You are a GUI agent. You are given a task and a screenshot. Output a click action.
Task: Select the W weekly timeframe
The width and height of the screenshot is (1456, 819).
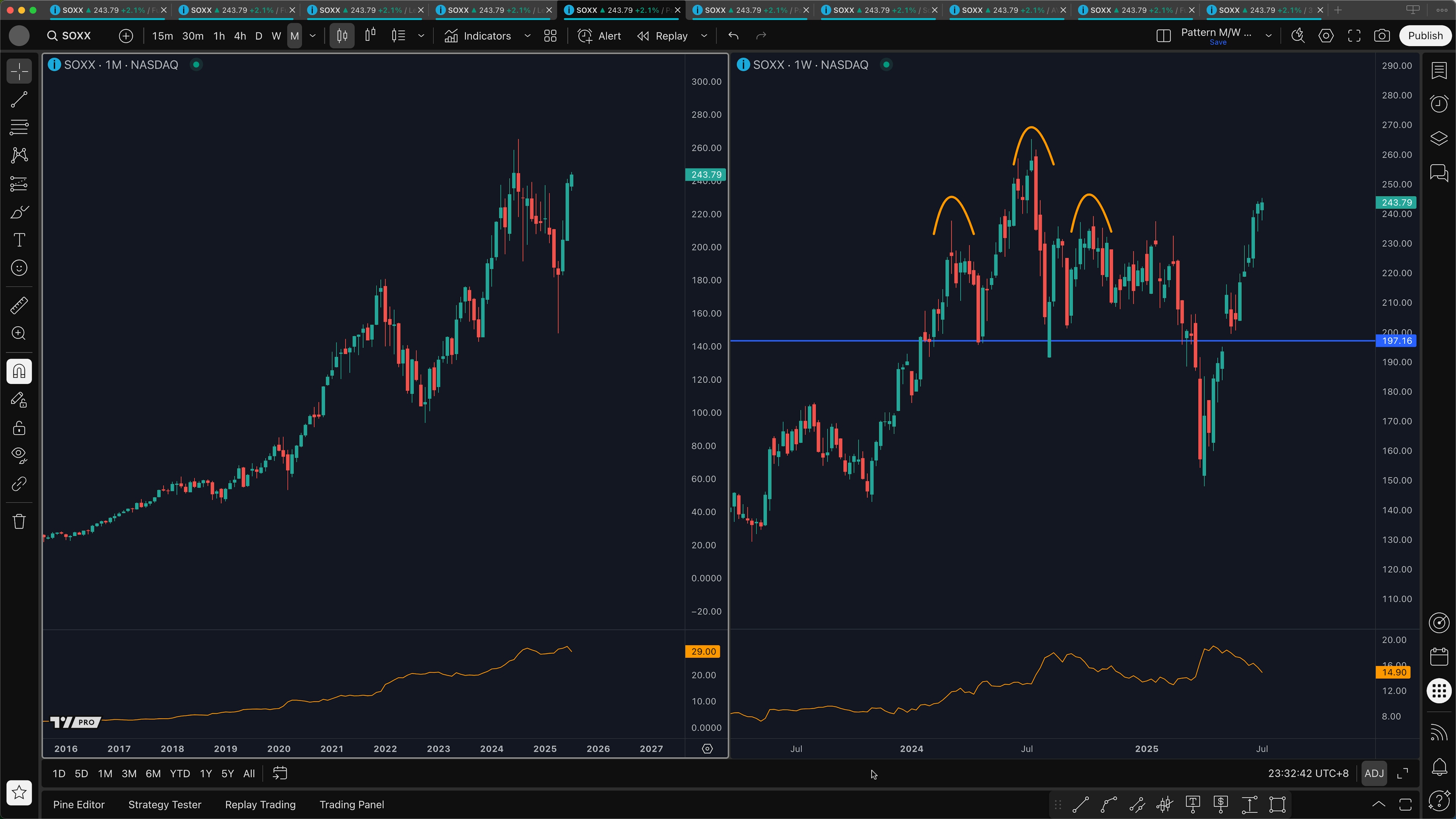click(x=276, y=36)
